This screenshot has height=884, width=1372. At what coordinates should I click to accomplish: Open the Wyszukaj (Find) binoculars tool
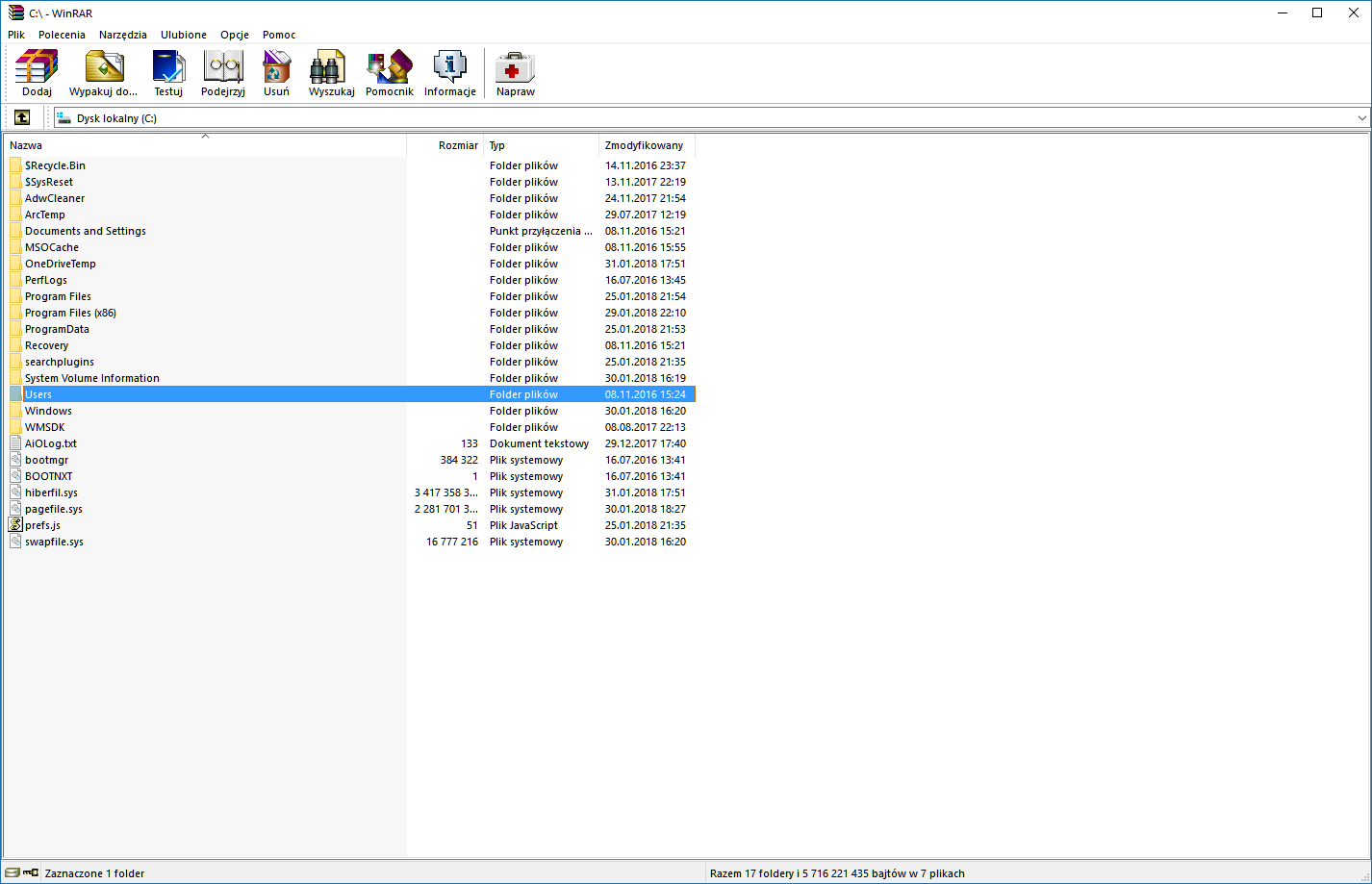332,73
